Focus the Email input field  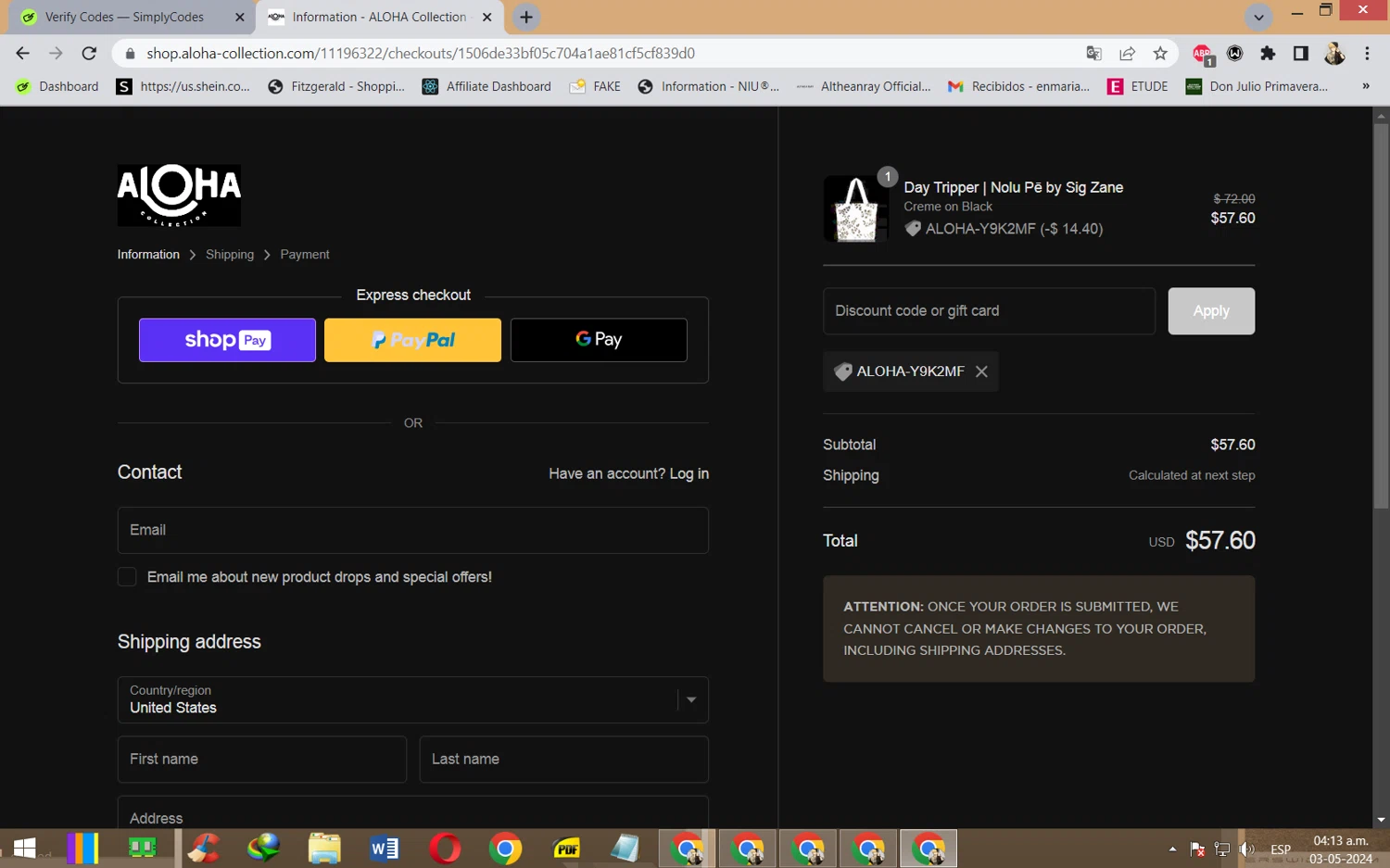[x=413, y=530]
